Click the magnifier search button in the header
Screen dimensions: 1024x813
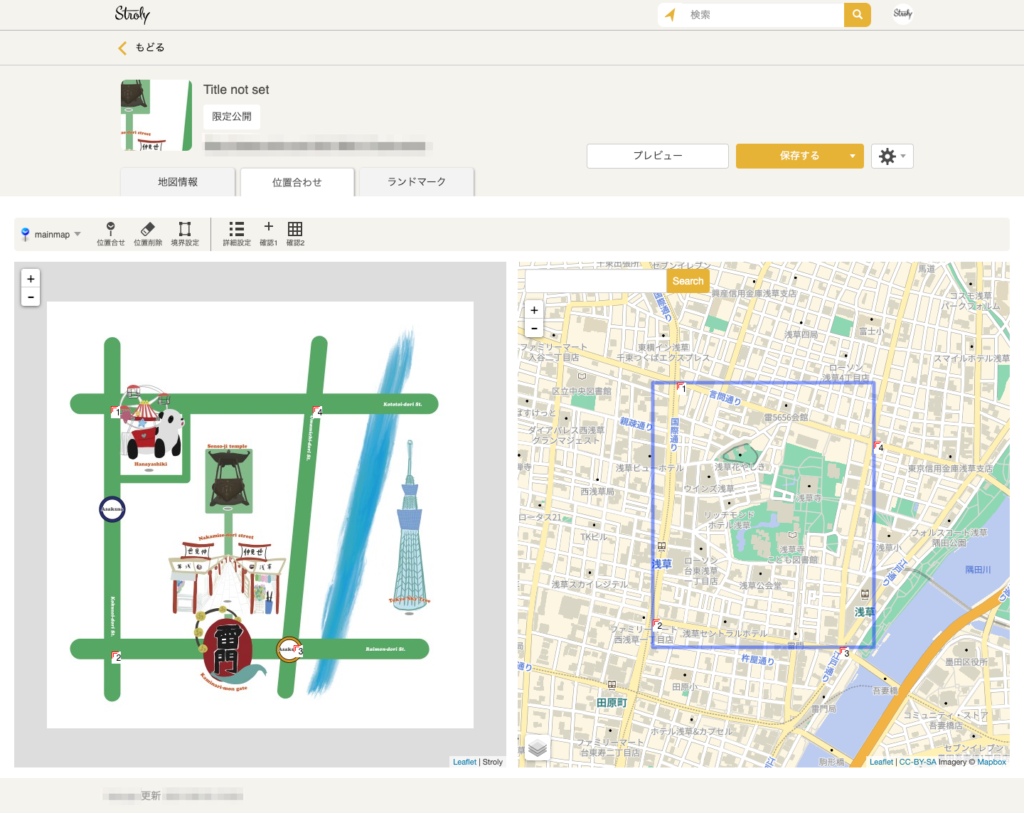(x=857, y=15)
